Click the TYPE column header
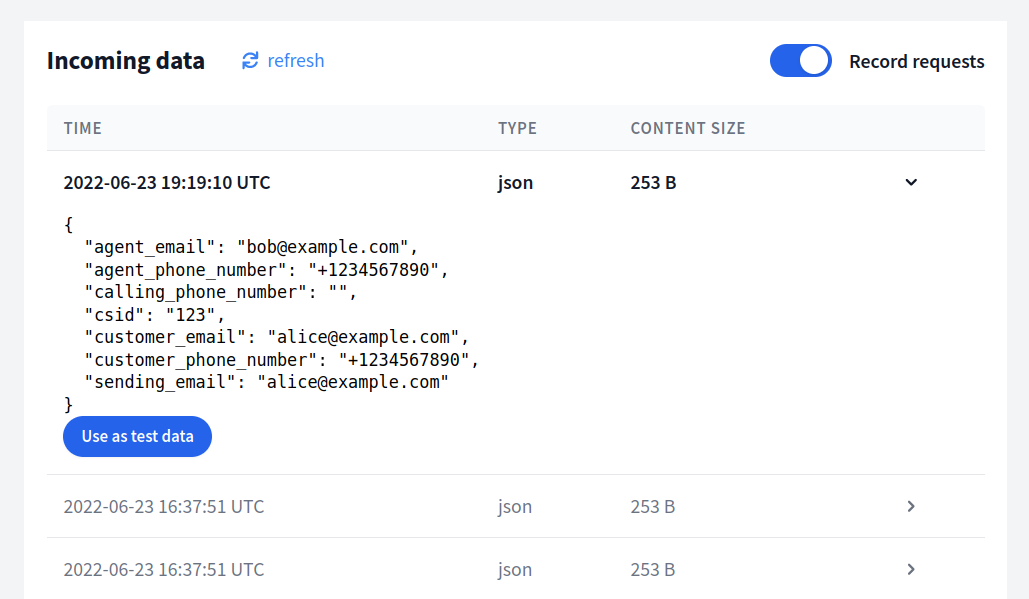1029x599 pixels. point(517,128)
